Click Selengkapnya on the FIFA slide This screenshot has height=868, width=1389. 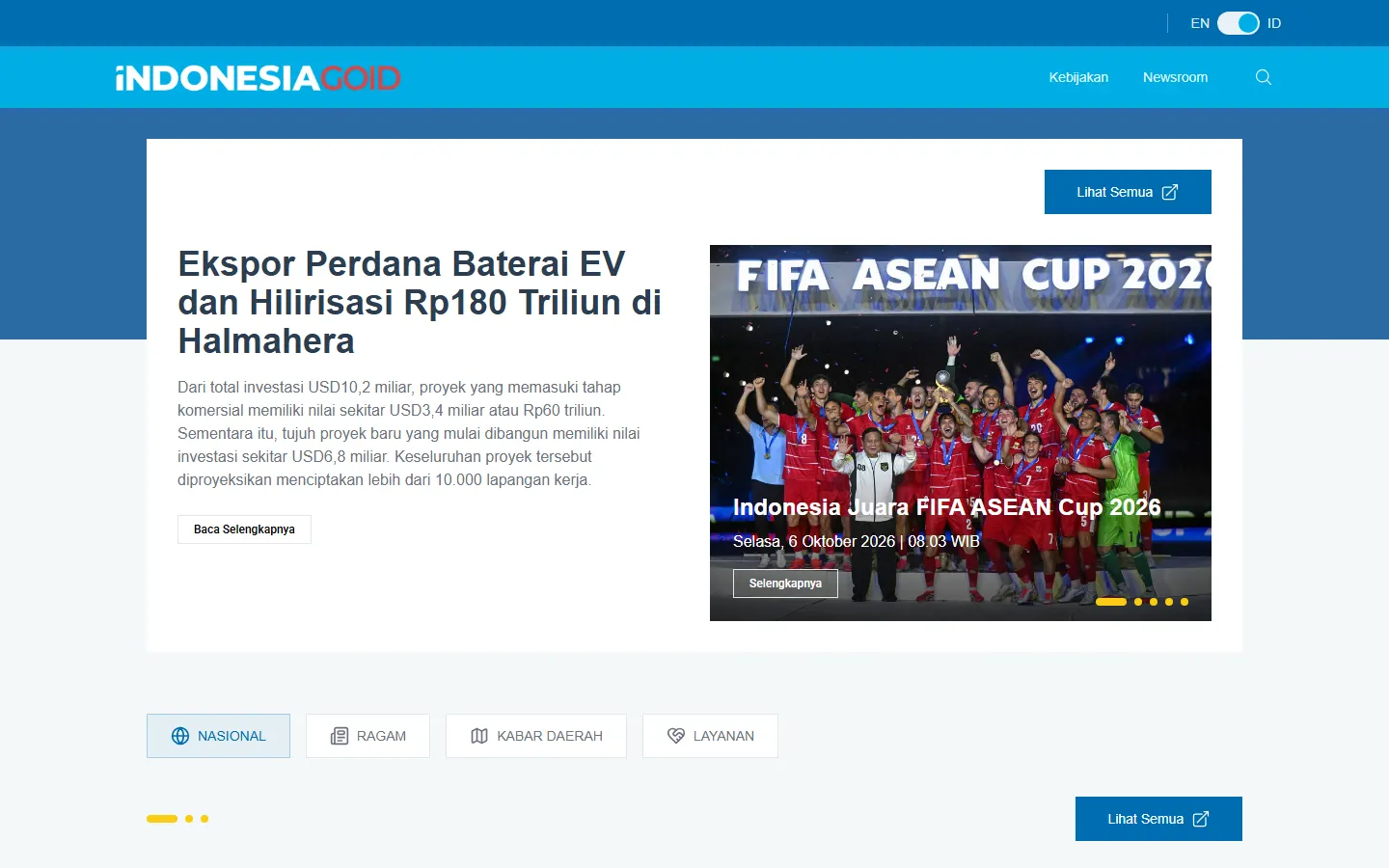coord(785,583)
